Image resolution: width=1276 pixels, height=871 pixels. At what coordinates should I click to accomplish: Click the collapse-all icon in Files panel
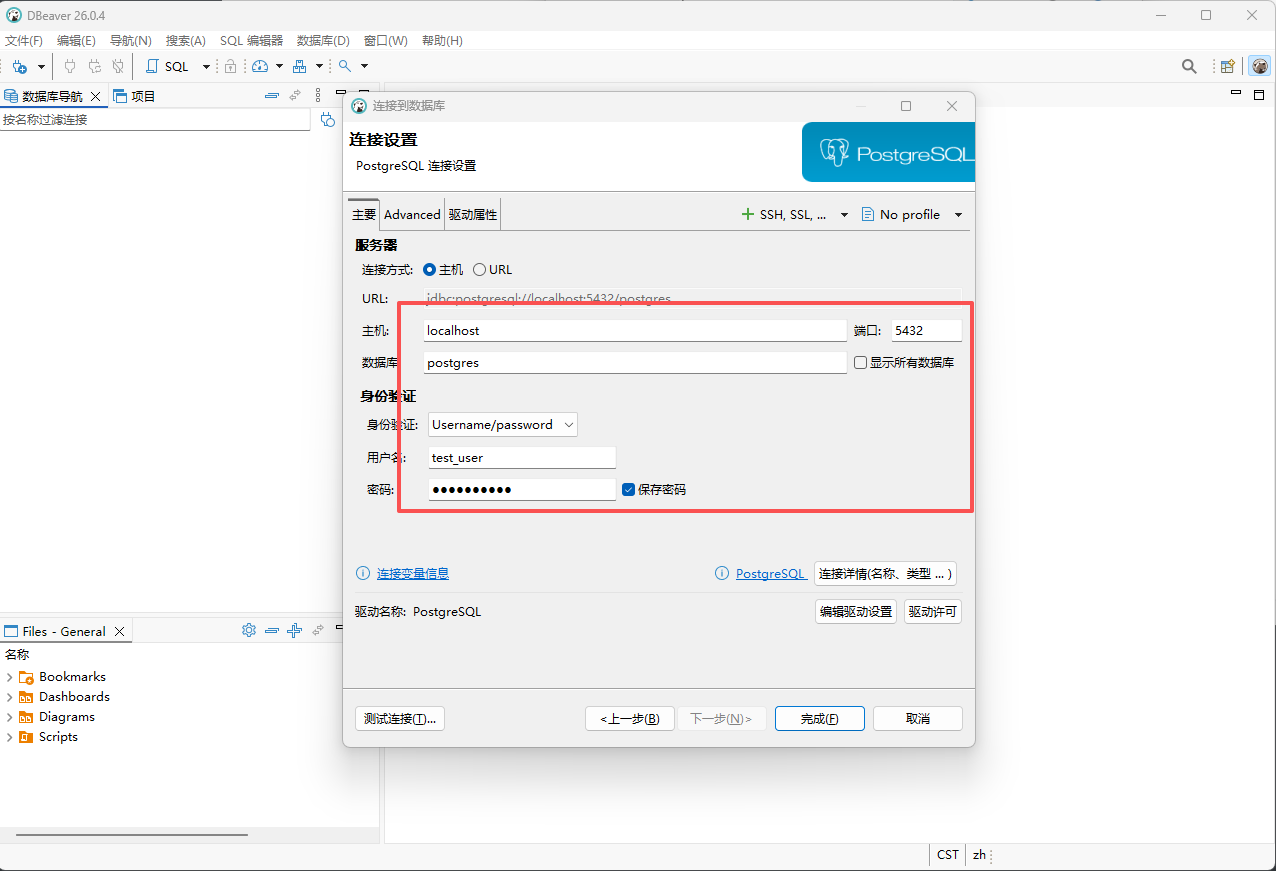pos(272,630)
